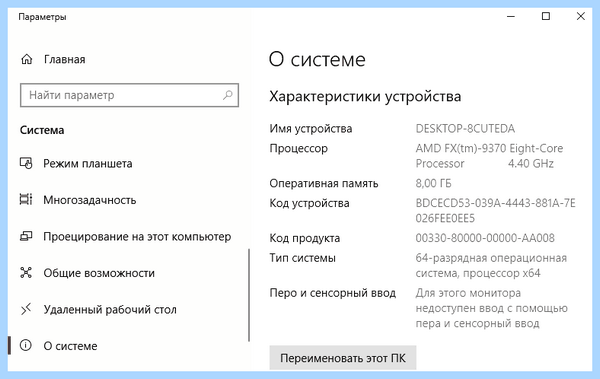Click the Remote Desktop icon
The width and height of the screenshot is (600, 379).
tap(26, 309)
